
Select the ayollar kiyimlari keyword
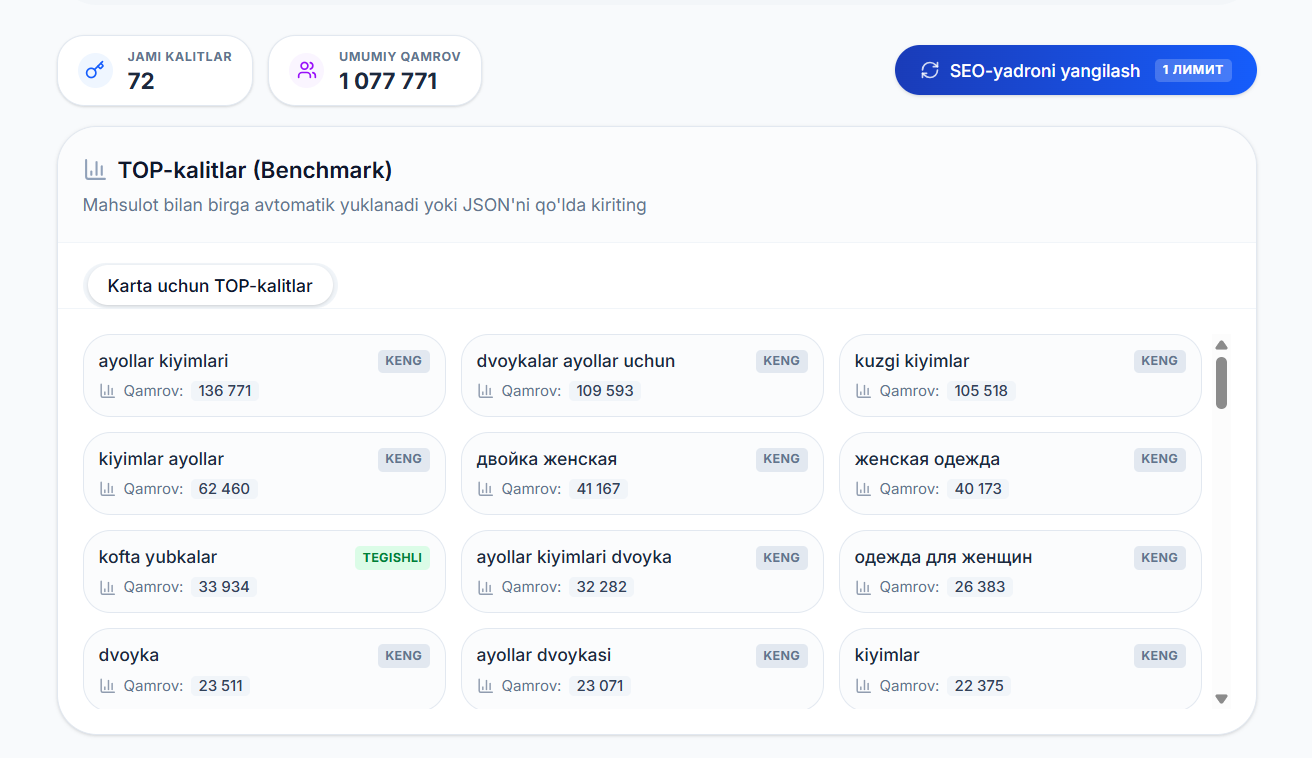click(x=264, y=375)
